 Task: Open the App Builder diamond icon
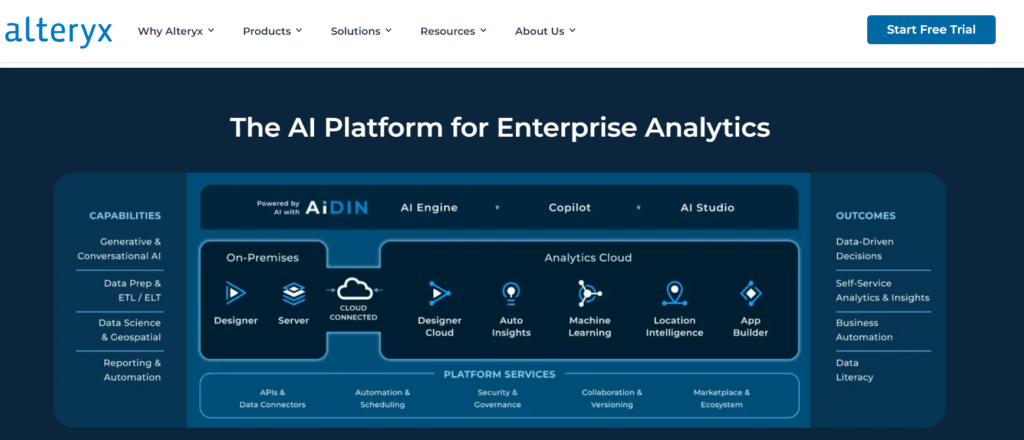click(750, 293)
